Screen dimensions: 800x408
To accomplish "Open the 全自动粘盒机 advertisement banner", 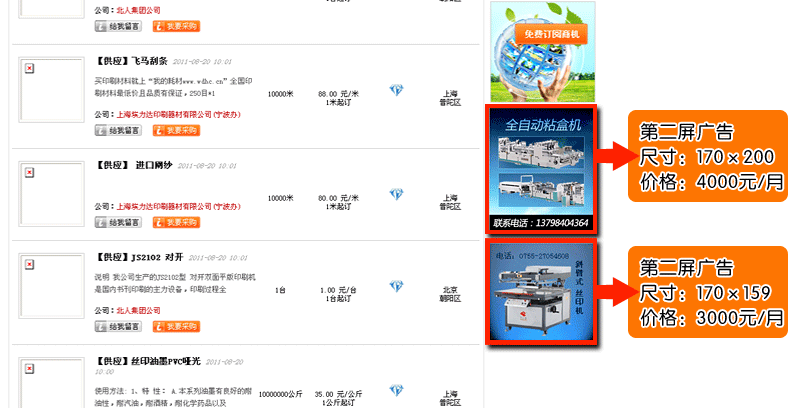I will (x=541, y=169).
